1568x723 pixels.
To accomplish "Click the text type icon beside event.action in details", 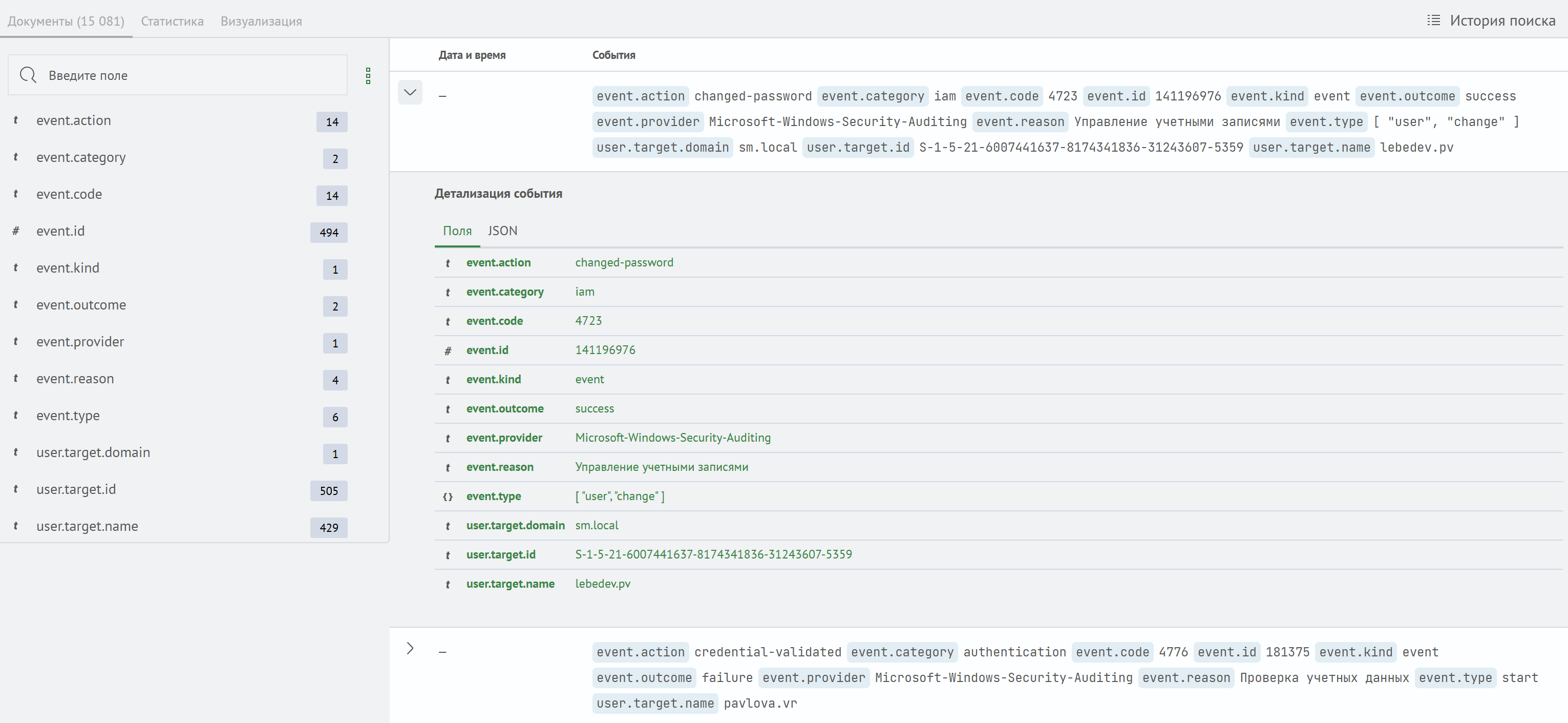I will [448, 263].
